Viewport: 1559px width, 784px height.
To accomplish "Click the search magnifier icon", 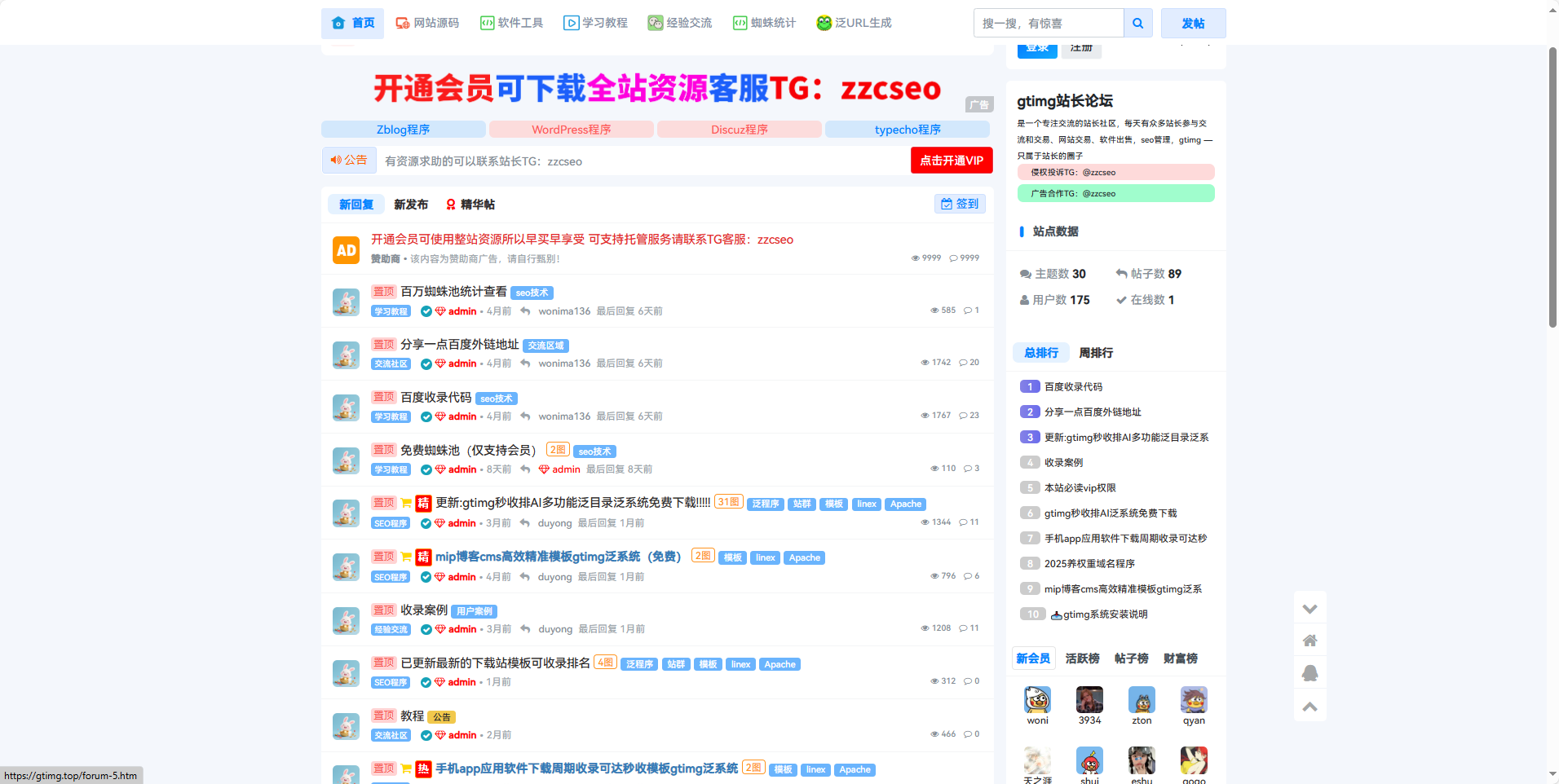I will coord(1137,24).
